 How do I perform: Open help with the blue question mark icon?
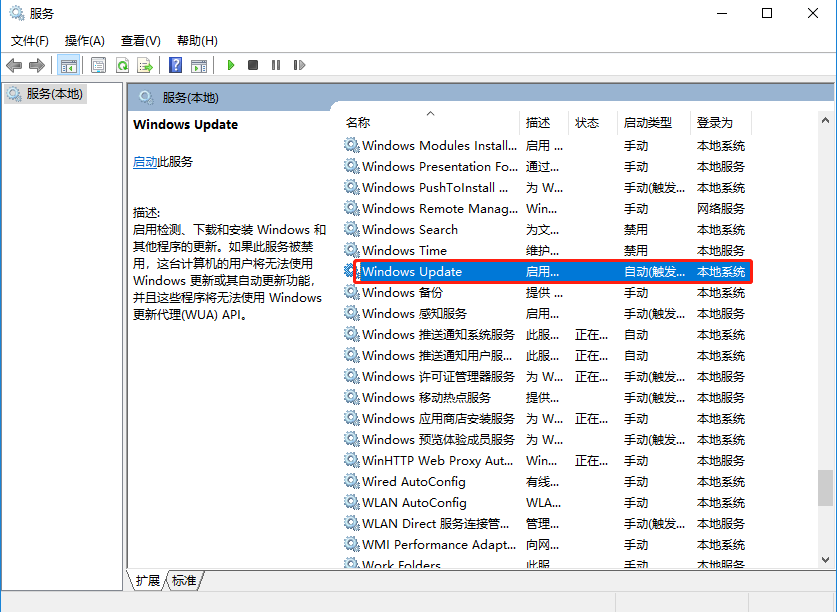coord(176,65)
